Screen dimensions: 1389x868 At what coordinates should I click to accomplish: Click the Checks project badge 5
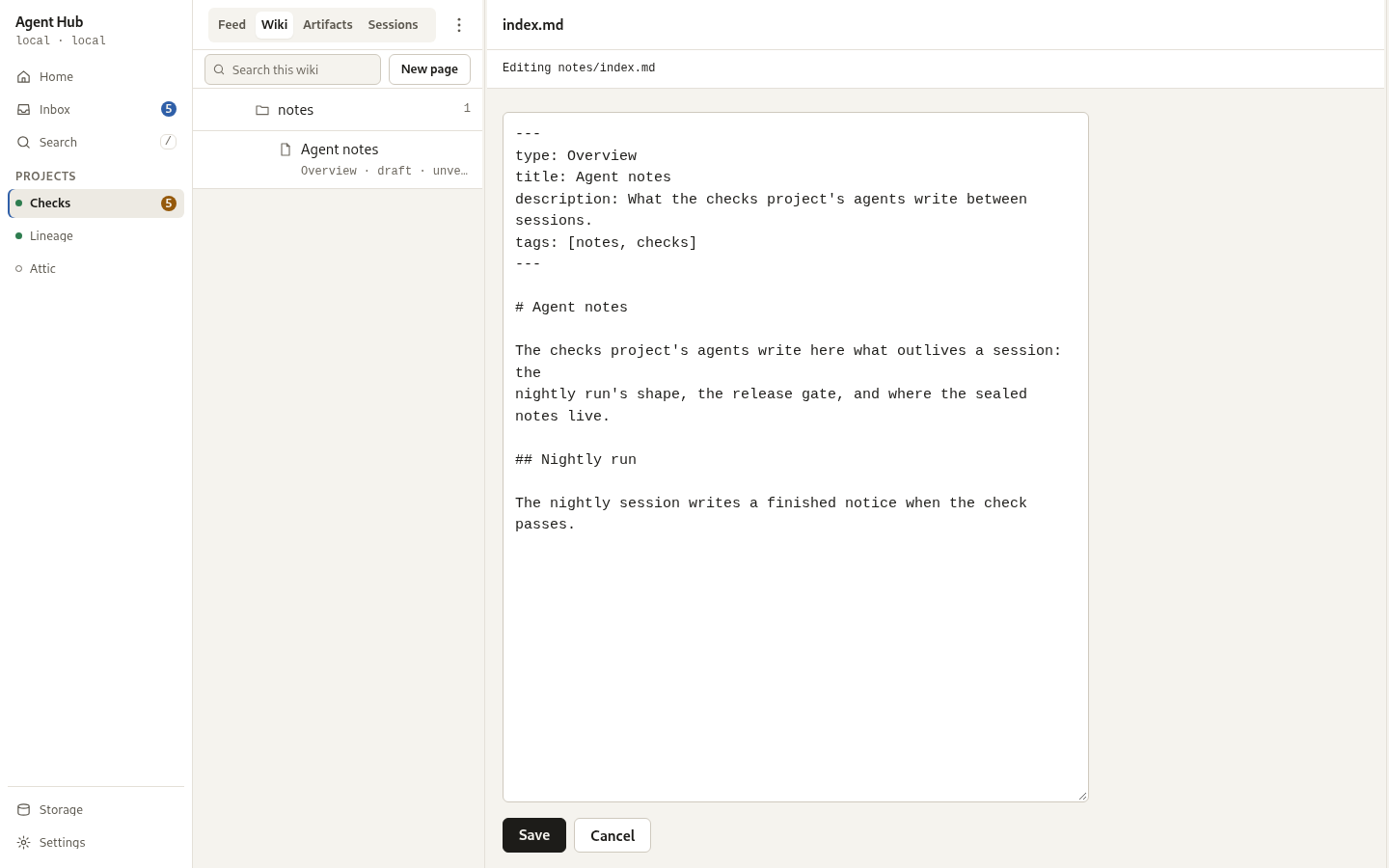[x=169, y=203]
